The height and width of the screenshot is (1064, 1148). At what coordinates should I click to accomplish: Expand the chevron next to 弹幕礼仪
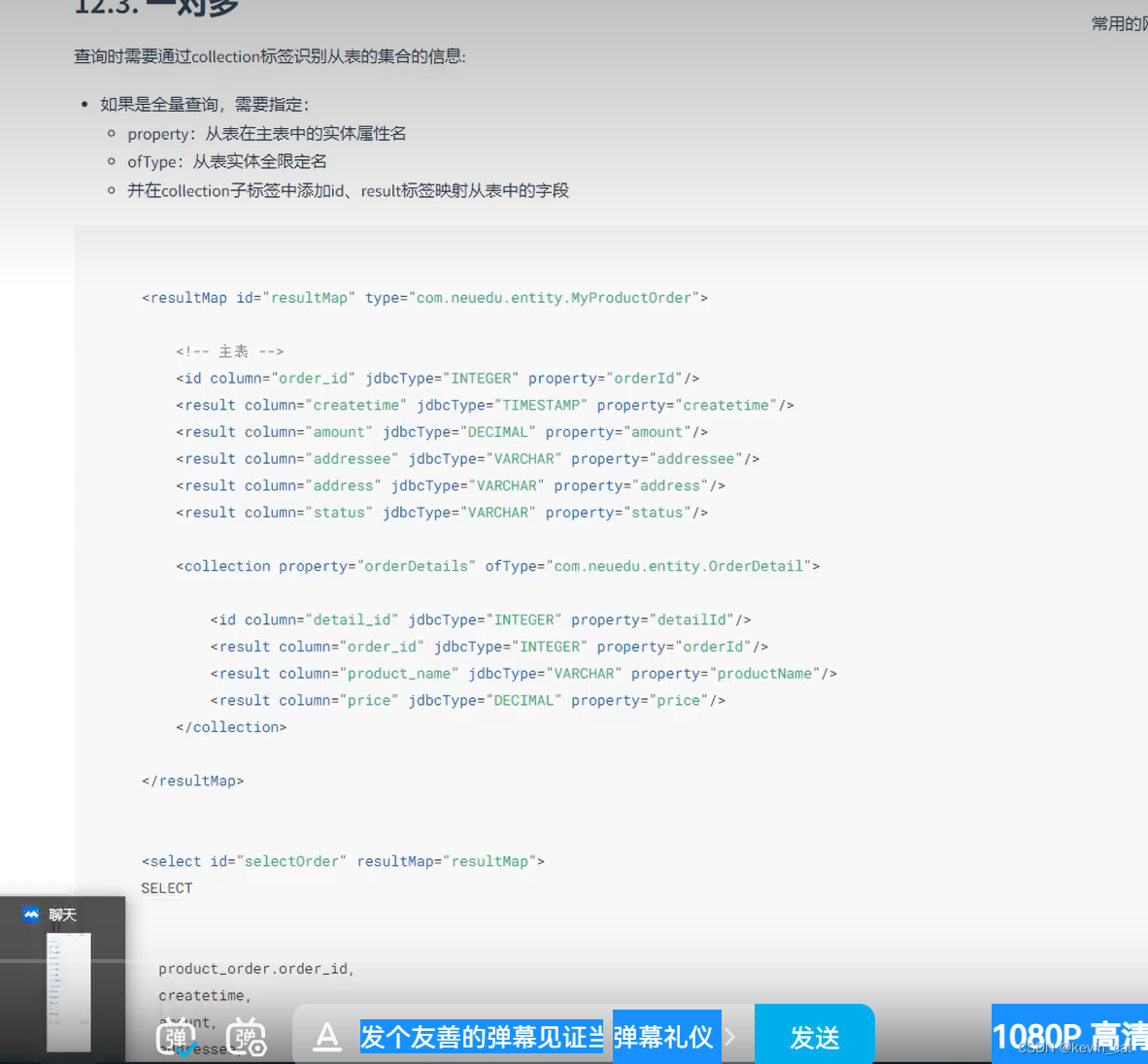[x=730, y=1037]
